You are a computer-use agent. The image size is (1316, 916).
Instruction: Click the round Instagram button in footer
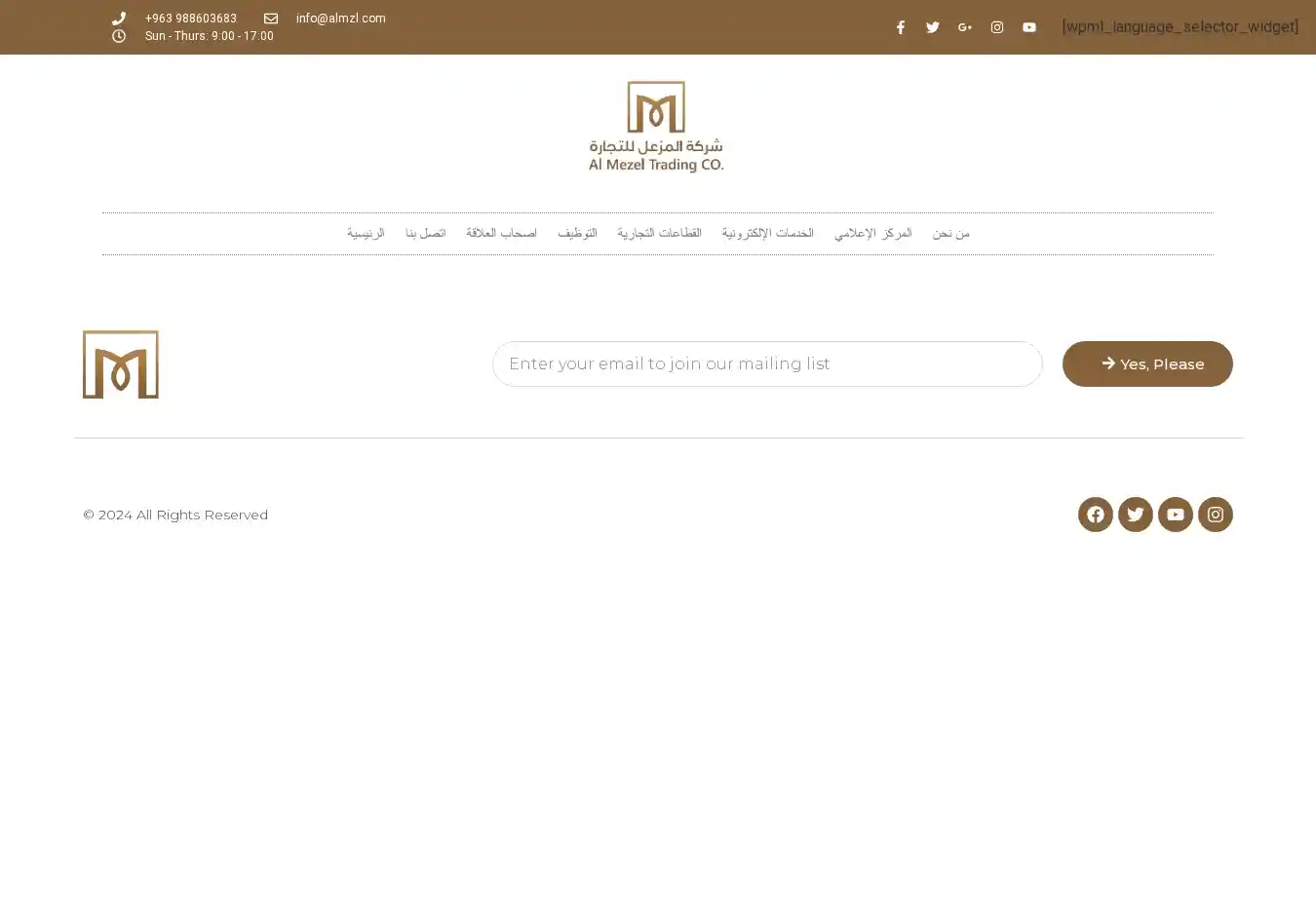pos(1215,515)
